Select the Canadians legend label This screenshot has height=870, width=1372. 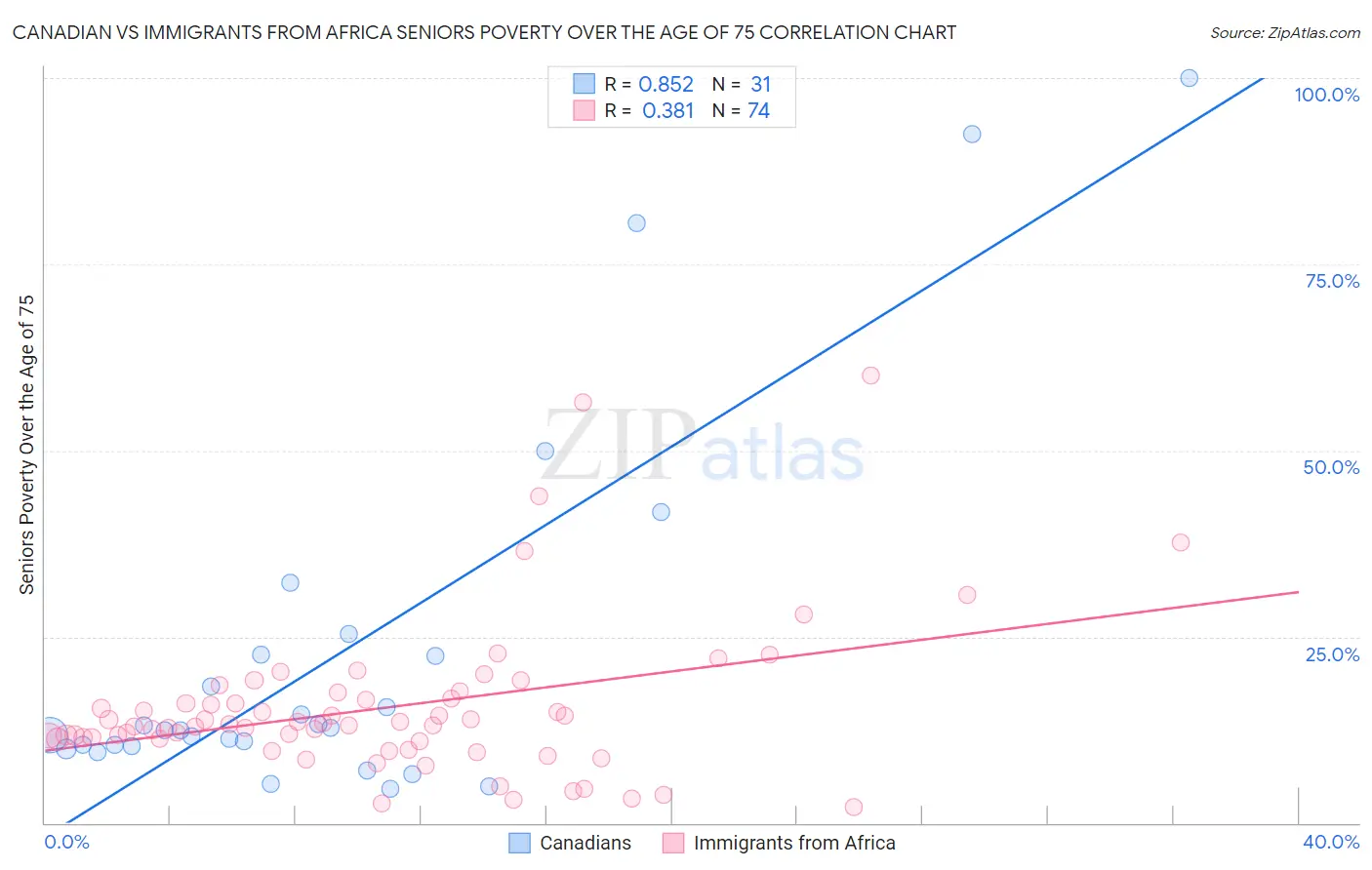pyautogui.click(x=585, y=843)
